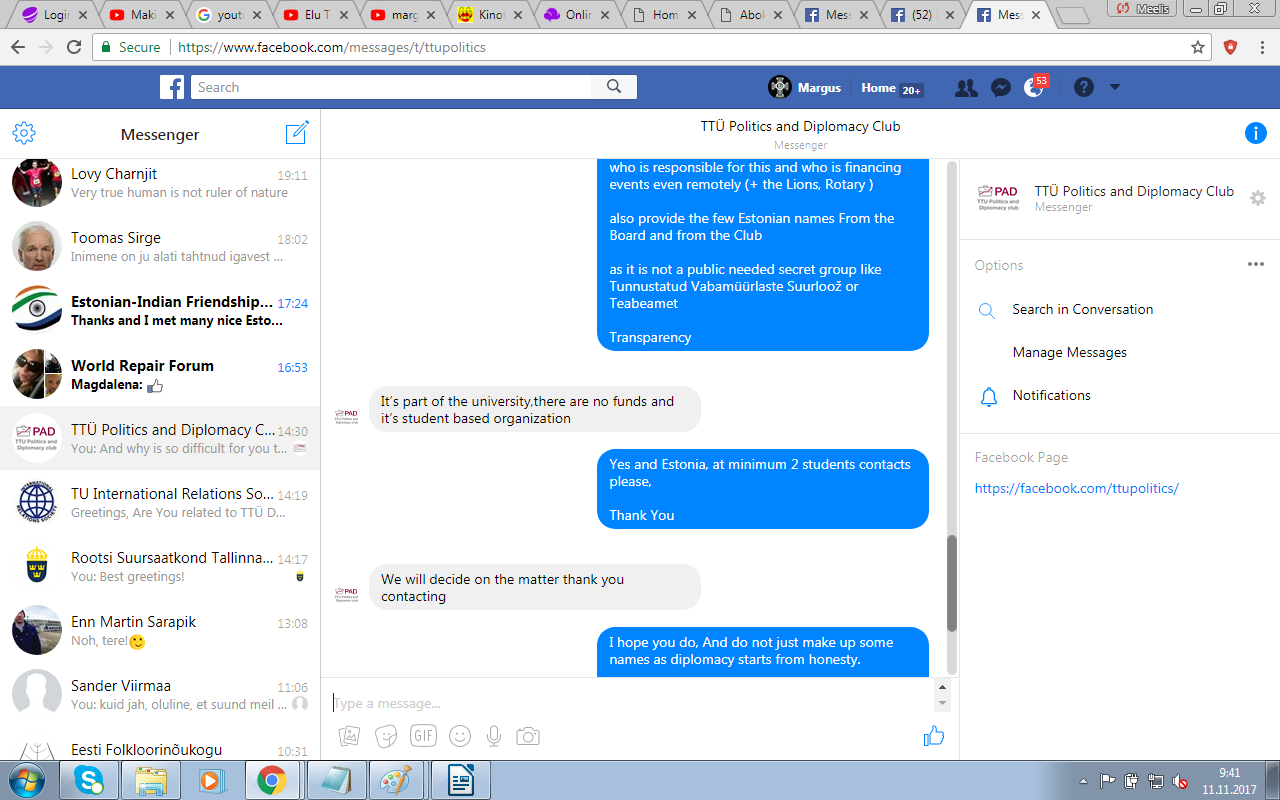Click the search magnifier button in Facebook bar
The width and height of the screenshot is (1280, 800).
(614, 87)
